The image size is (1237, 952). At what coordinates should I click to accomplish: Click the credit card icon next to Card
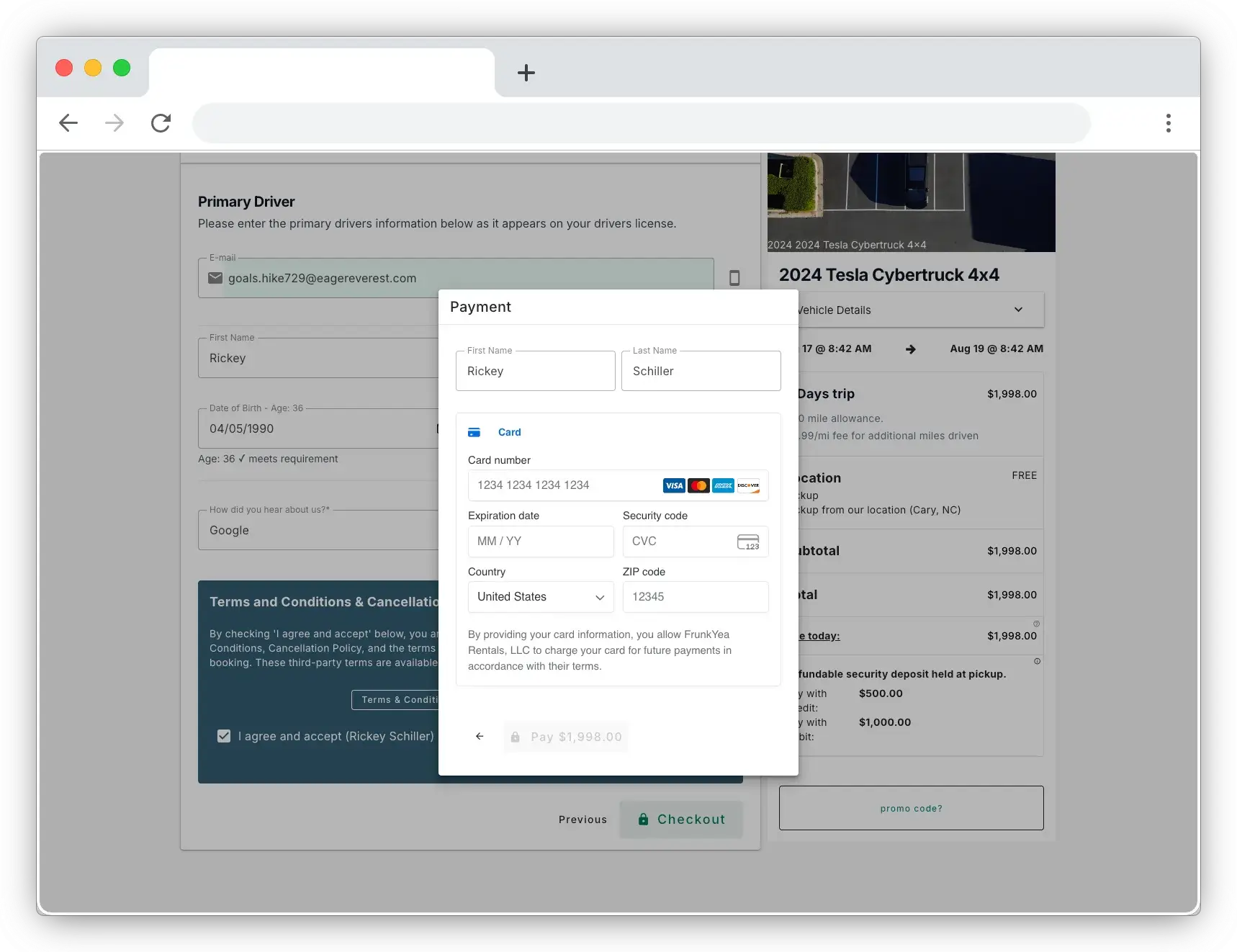pyautogui.click(x=474, y=433)
